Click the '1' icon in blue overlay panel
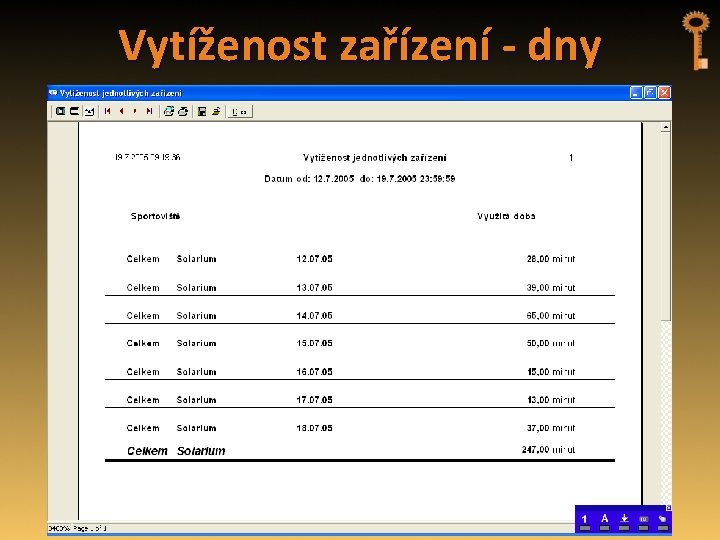Image resolution: width=720 pixels, height=540 pixels. [x=584, y=521]
